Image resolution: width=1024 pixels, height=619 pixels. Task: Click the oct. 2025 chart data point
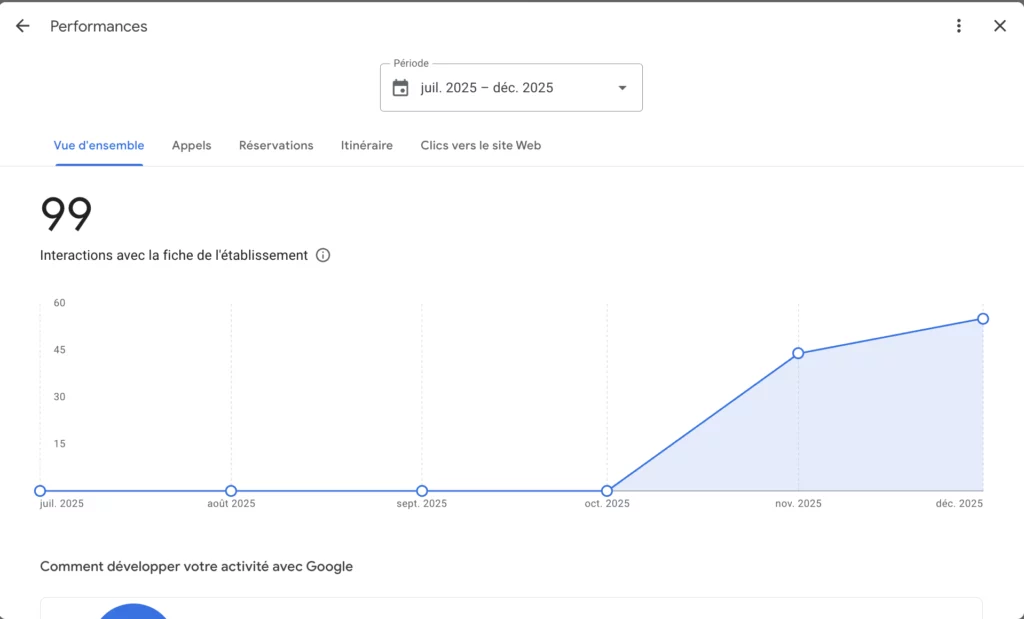pos(607,491)
